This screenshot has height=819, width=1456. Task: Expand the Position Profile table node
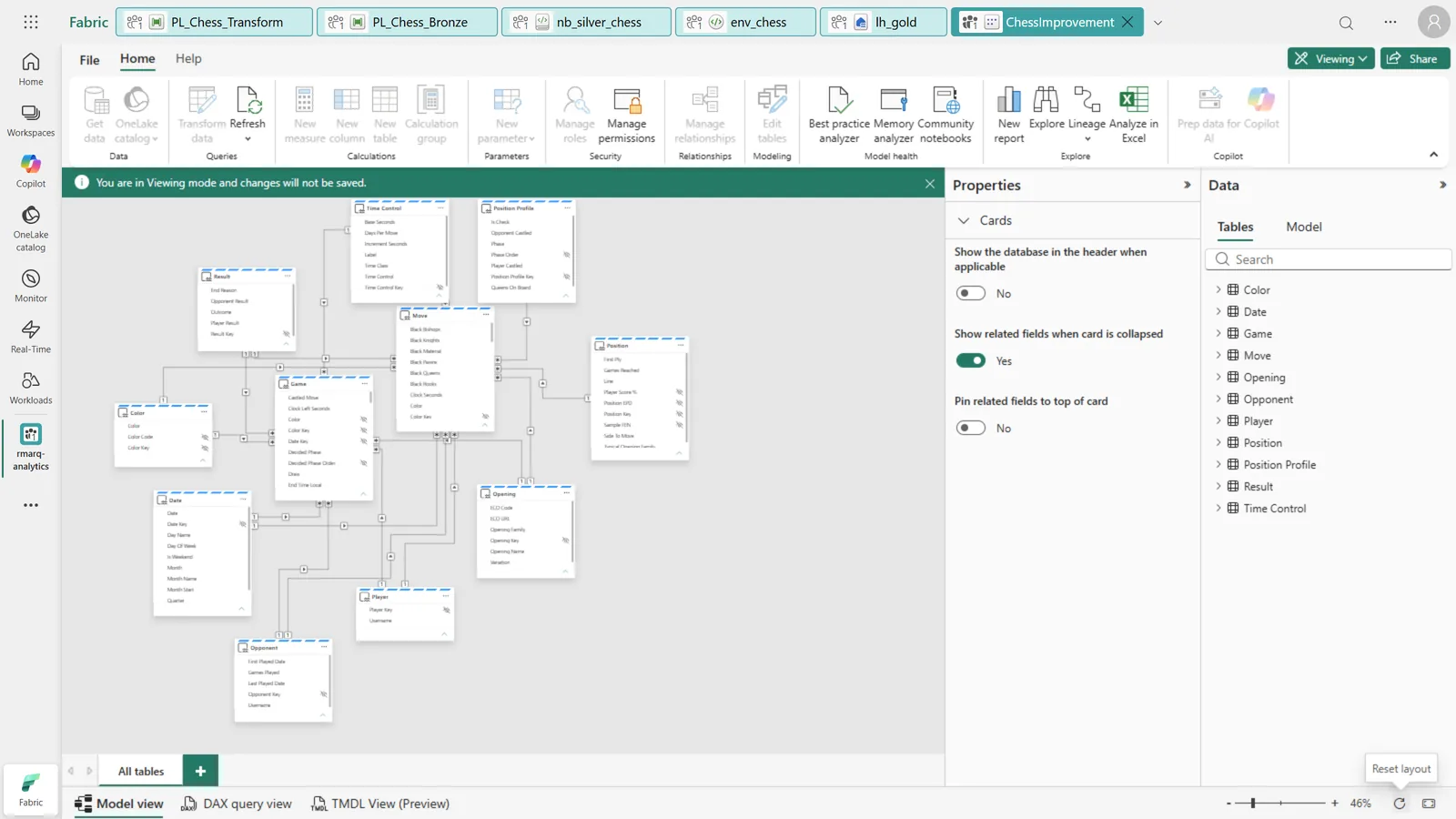pyautogui.click(x=1218, y=464)
